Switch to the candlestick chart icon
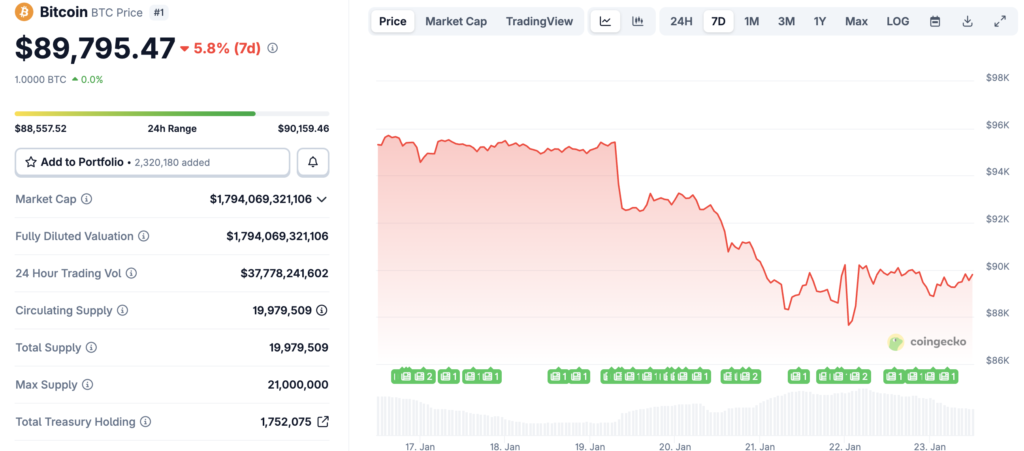1024x451 pixels. pos(636,21)
